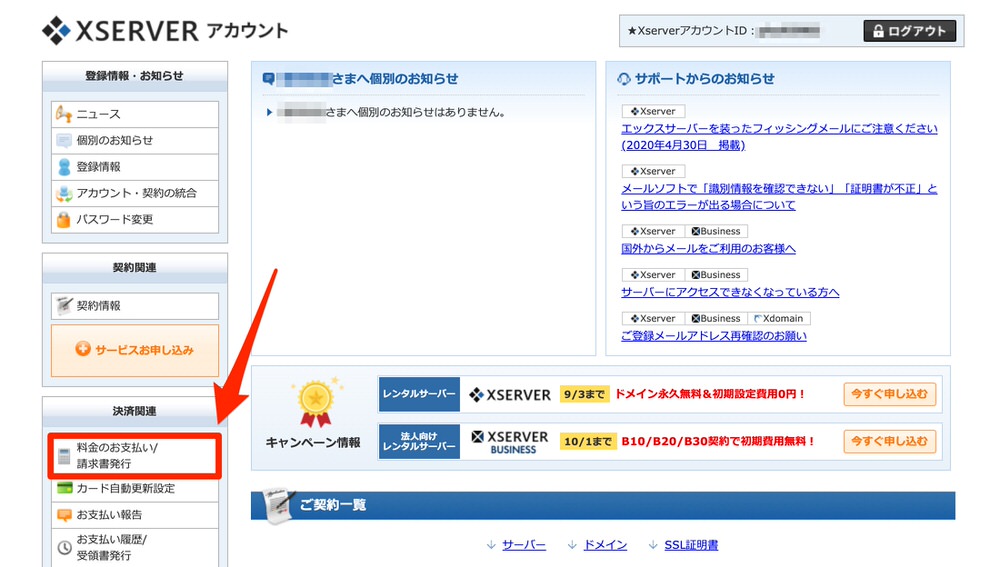Click the XSERVER logo in the campaign row
Image resolution: width=1000 pixels, height=567 pixels.
pyautogui.click(x=510, y=395)
